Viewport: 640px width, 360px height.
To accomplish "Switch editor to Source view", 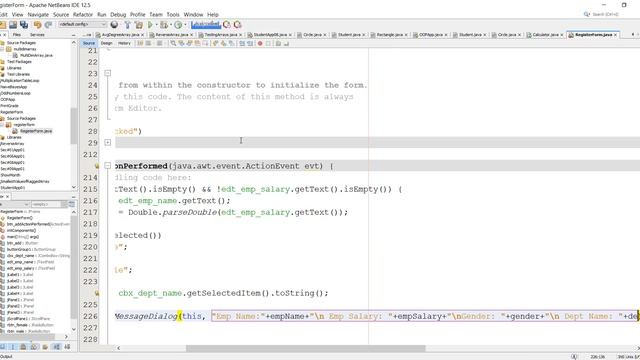I will click(x=89, y=43).
